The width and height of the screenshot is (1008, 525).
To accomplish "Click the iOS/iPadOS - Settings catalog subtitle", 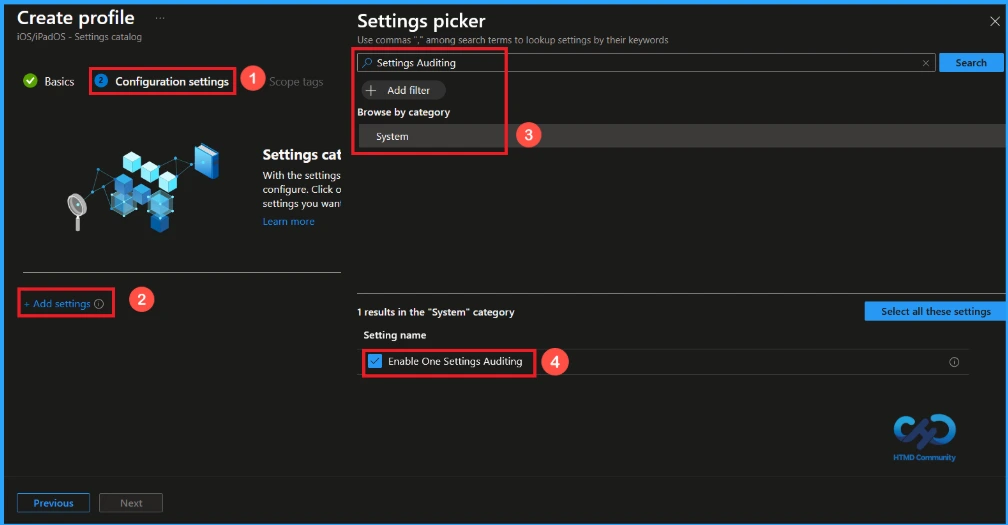I will 79,37.
